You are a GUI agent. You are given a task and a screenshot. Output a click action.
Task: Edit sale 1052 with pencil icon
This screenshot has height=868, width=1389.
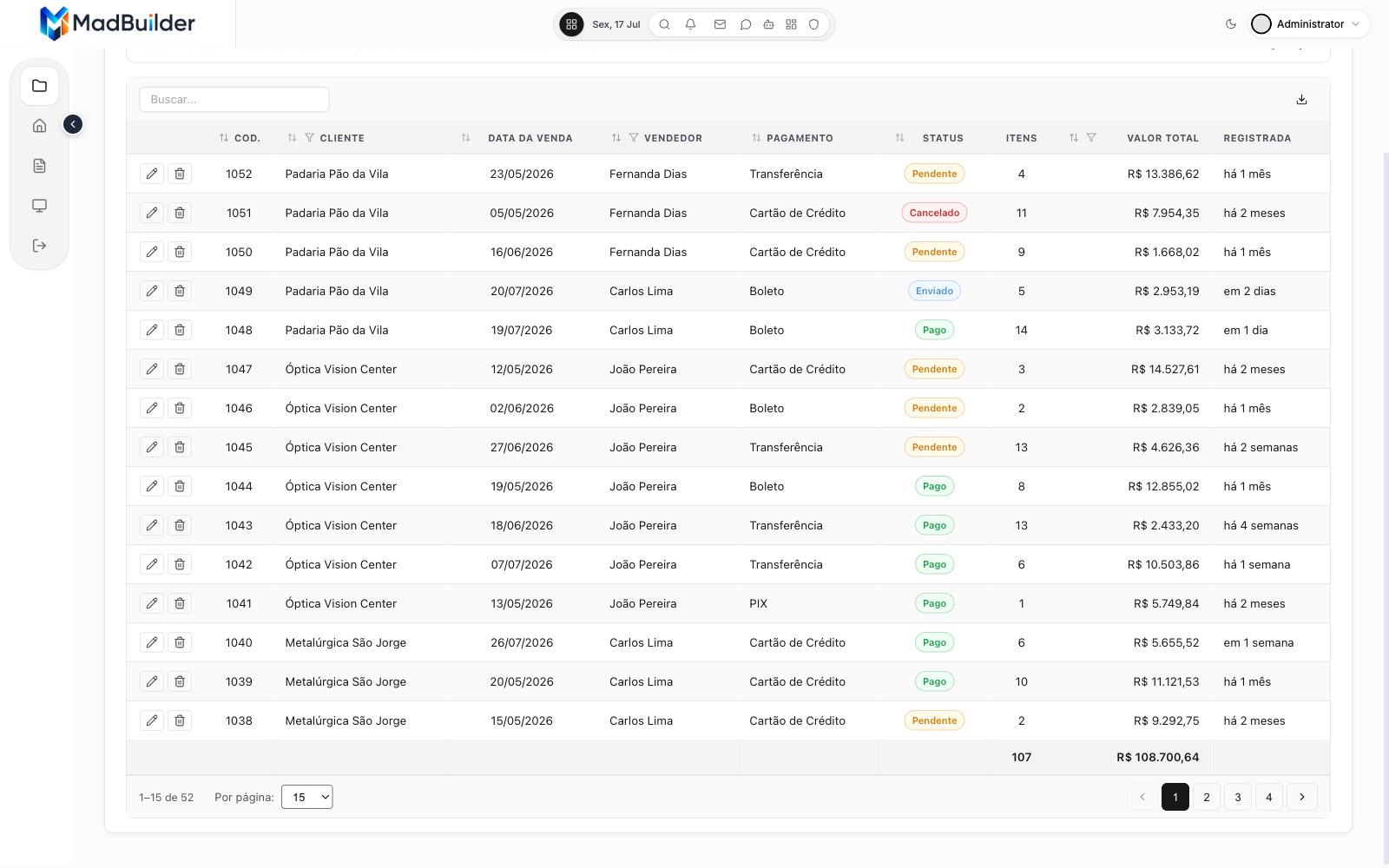[x=152, y=174]
